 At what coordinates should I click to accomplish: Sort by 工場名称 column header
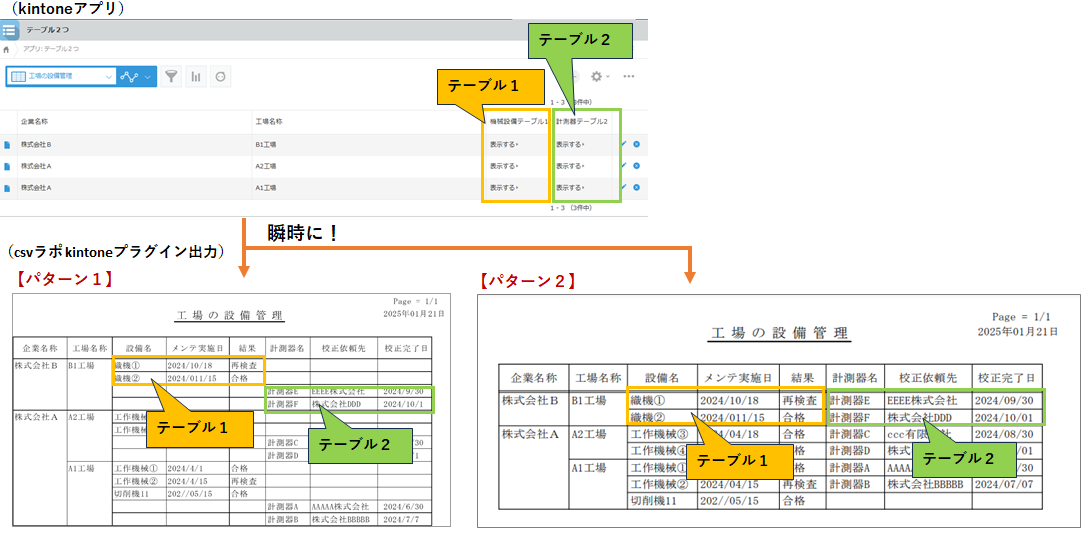tap(270, 121)
